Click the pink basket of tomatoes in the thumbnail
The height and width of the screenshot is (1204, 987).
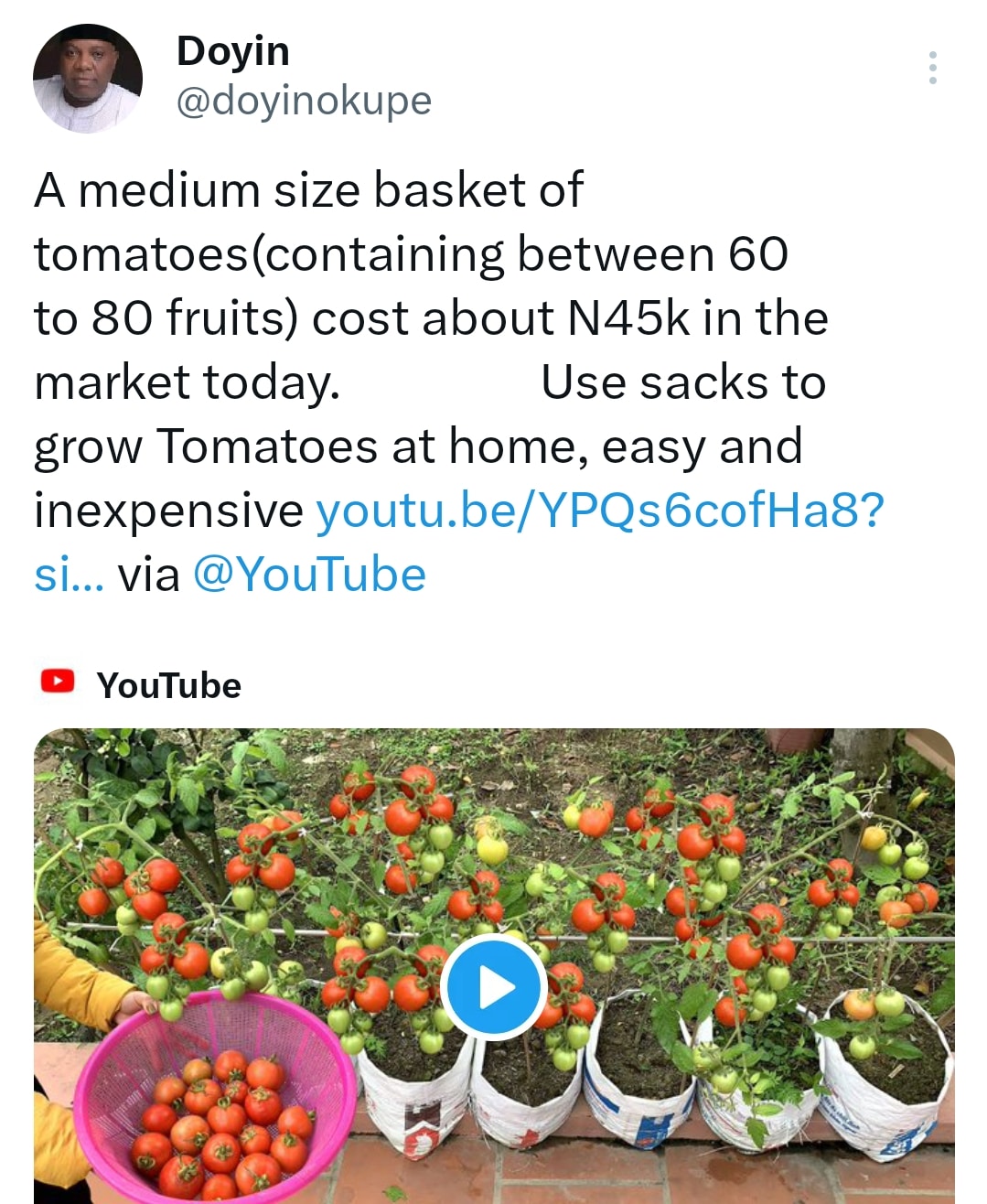[x=215, y=1107]
